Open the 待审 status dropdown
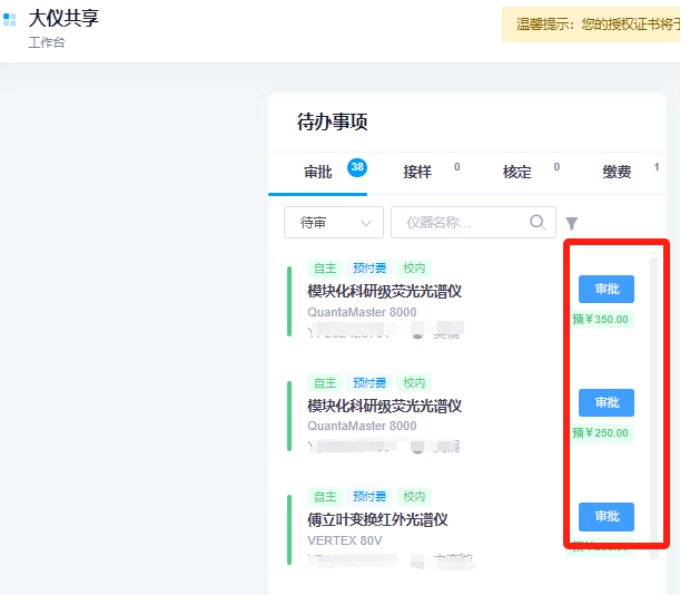The height and width of the screenshot is (595, 681). click(x=334, y=222)
